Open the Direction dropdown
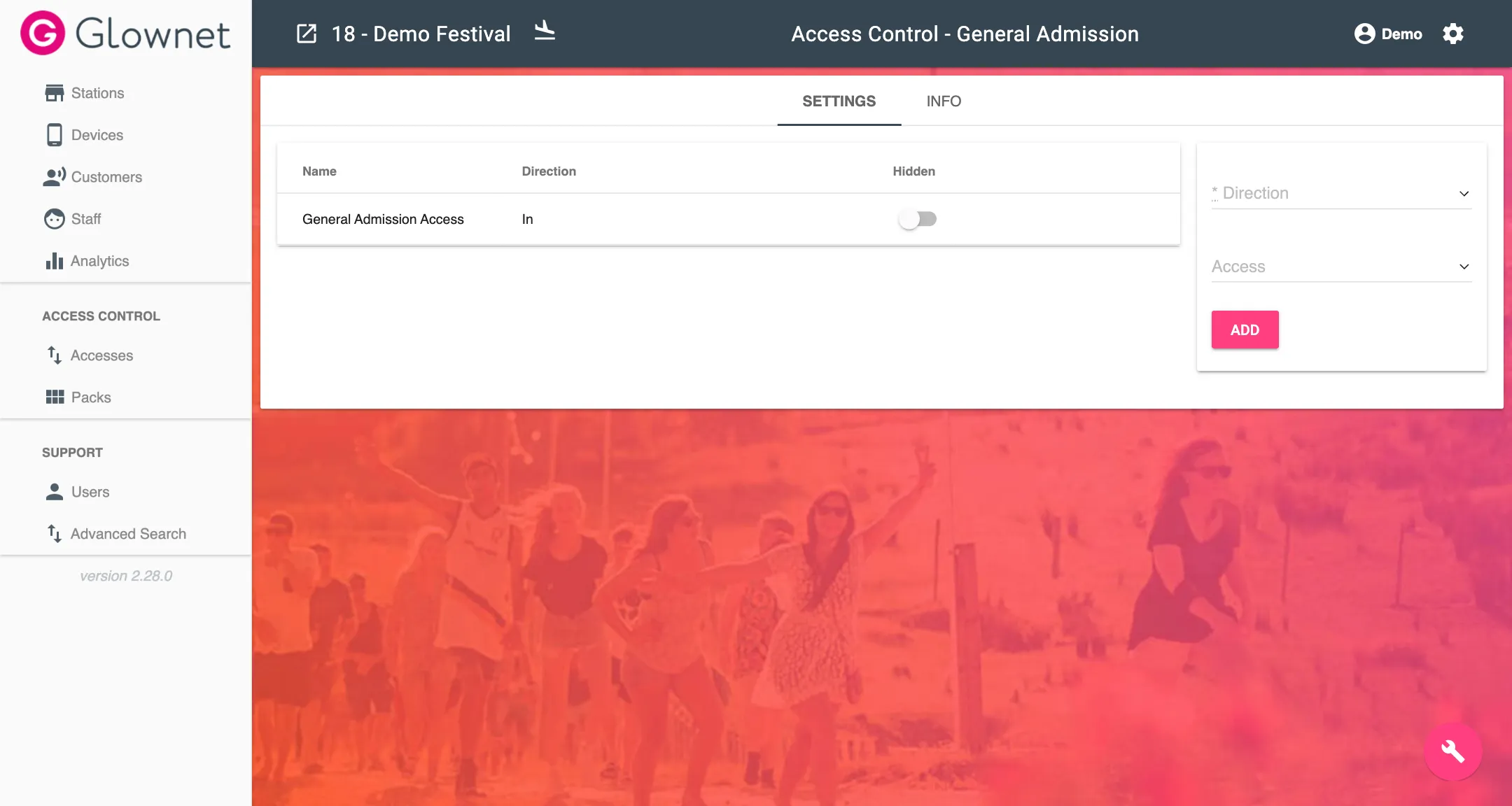The image size is (1512, 806). 1341,193
